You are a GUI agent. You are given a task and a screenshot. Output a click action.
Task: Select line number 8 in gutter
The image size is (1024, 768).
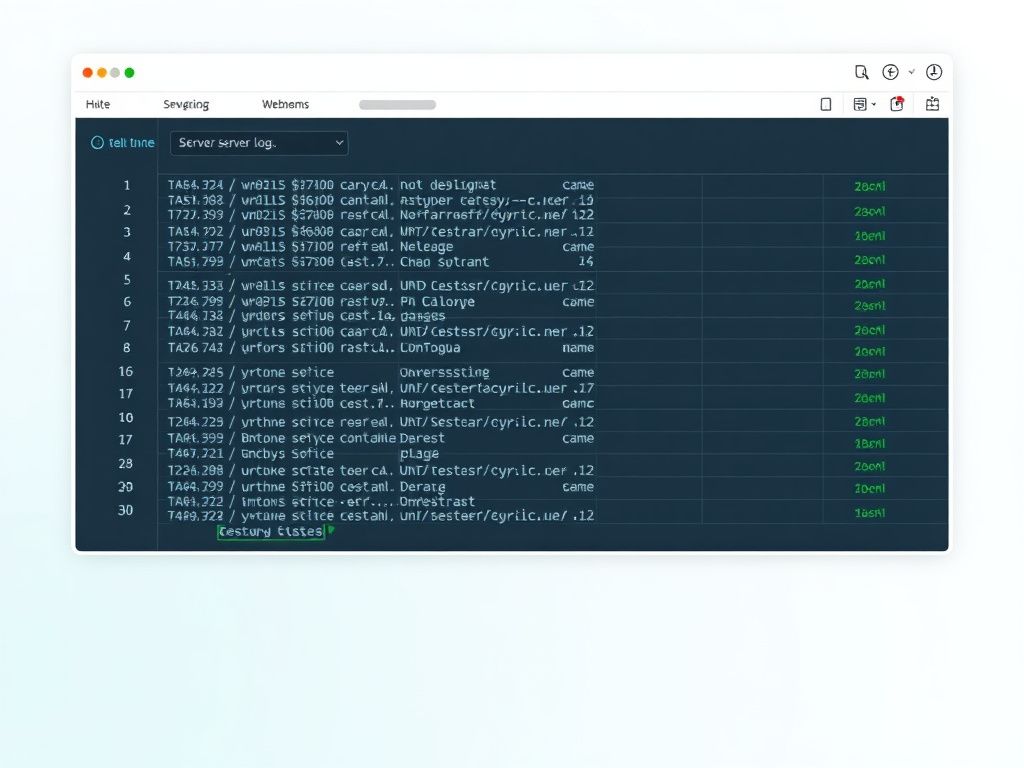coord(127,348)
